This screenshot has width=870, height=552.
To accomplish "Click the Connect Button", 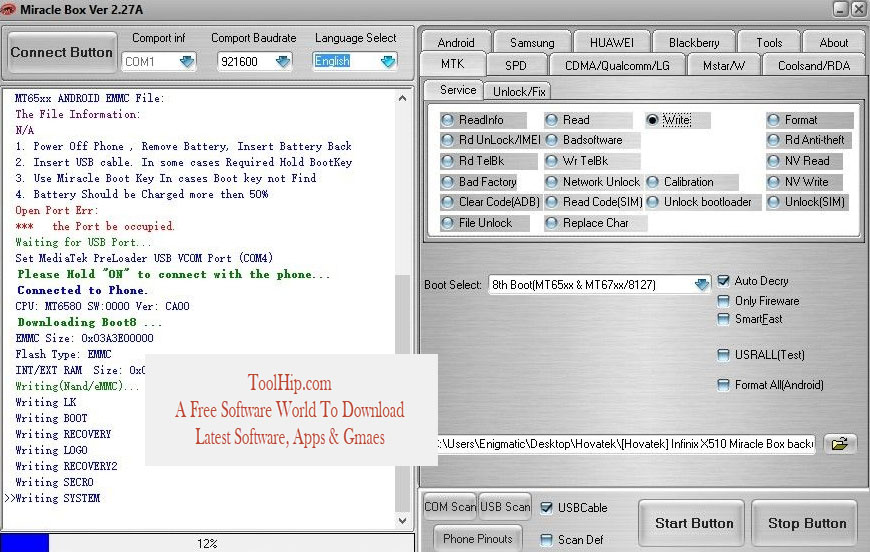I will point(62,52).
